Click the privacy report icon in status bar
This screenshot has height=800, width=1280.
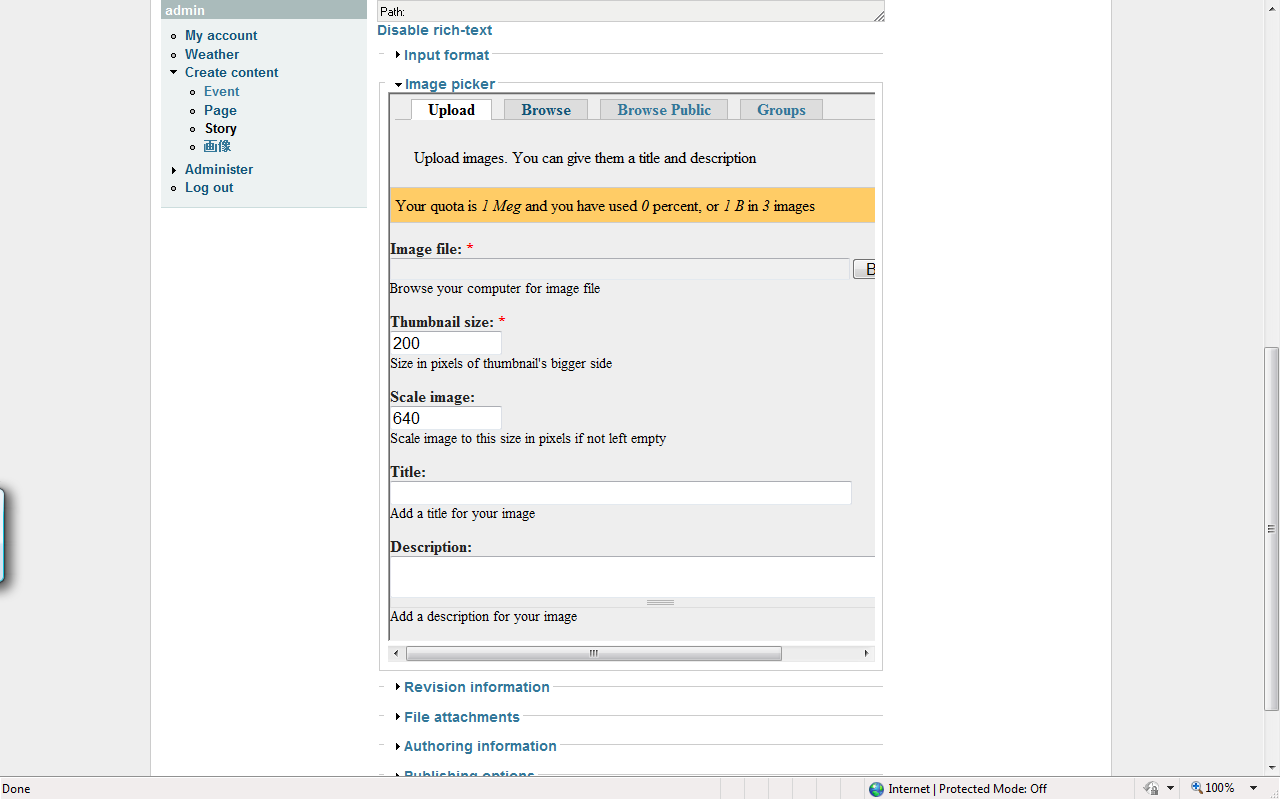coord(1151,788)
